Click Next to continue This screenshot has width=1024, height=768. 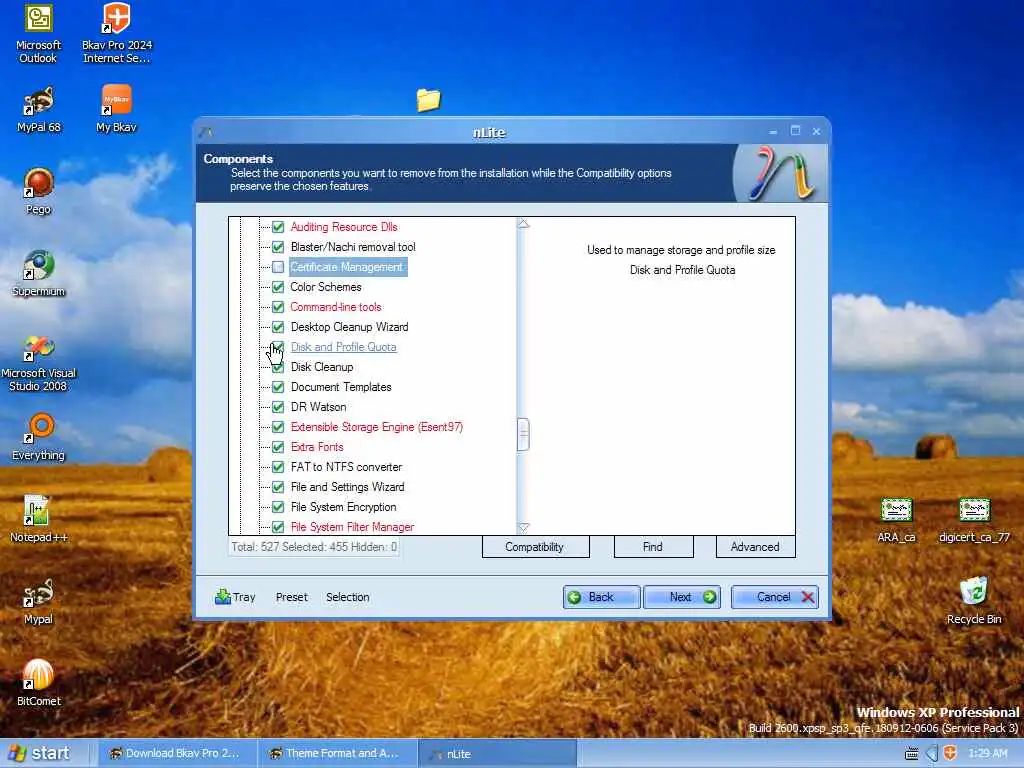(x=682, y=597)
